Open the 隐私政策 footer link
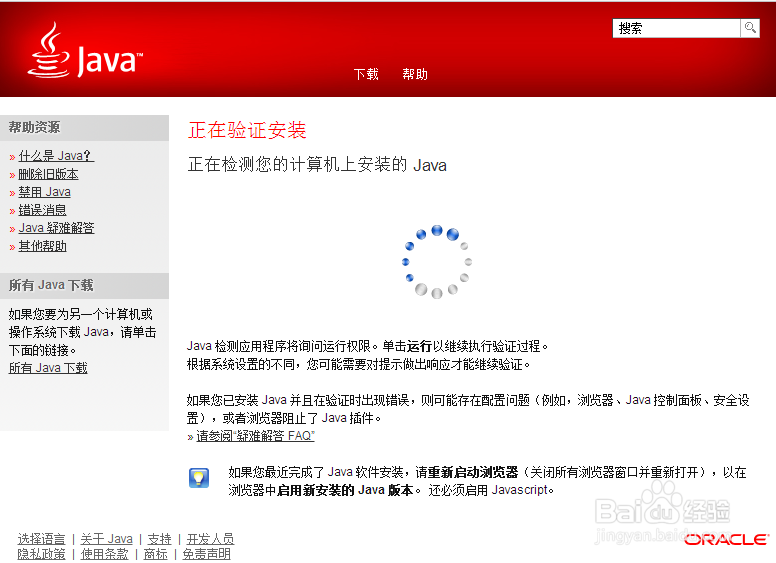776x563 pixels. 42,554
